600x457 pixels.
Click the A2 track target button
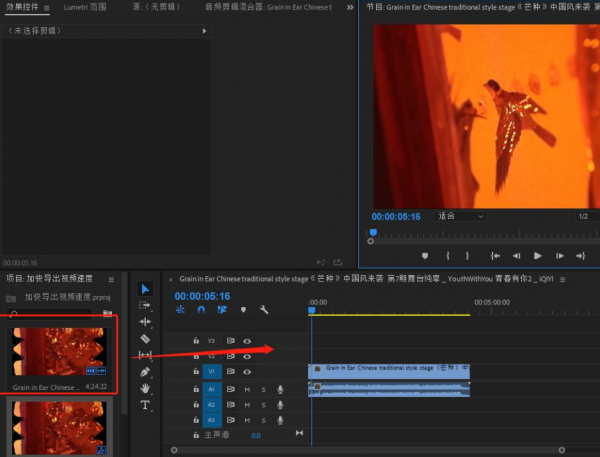[x=212, y=405]
